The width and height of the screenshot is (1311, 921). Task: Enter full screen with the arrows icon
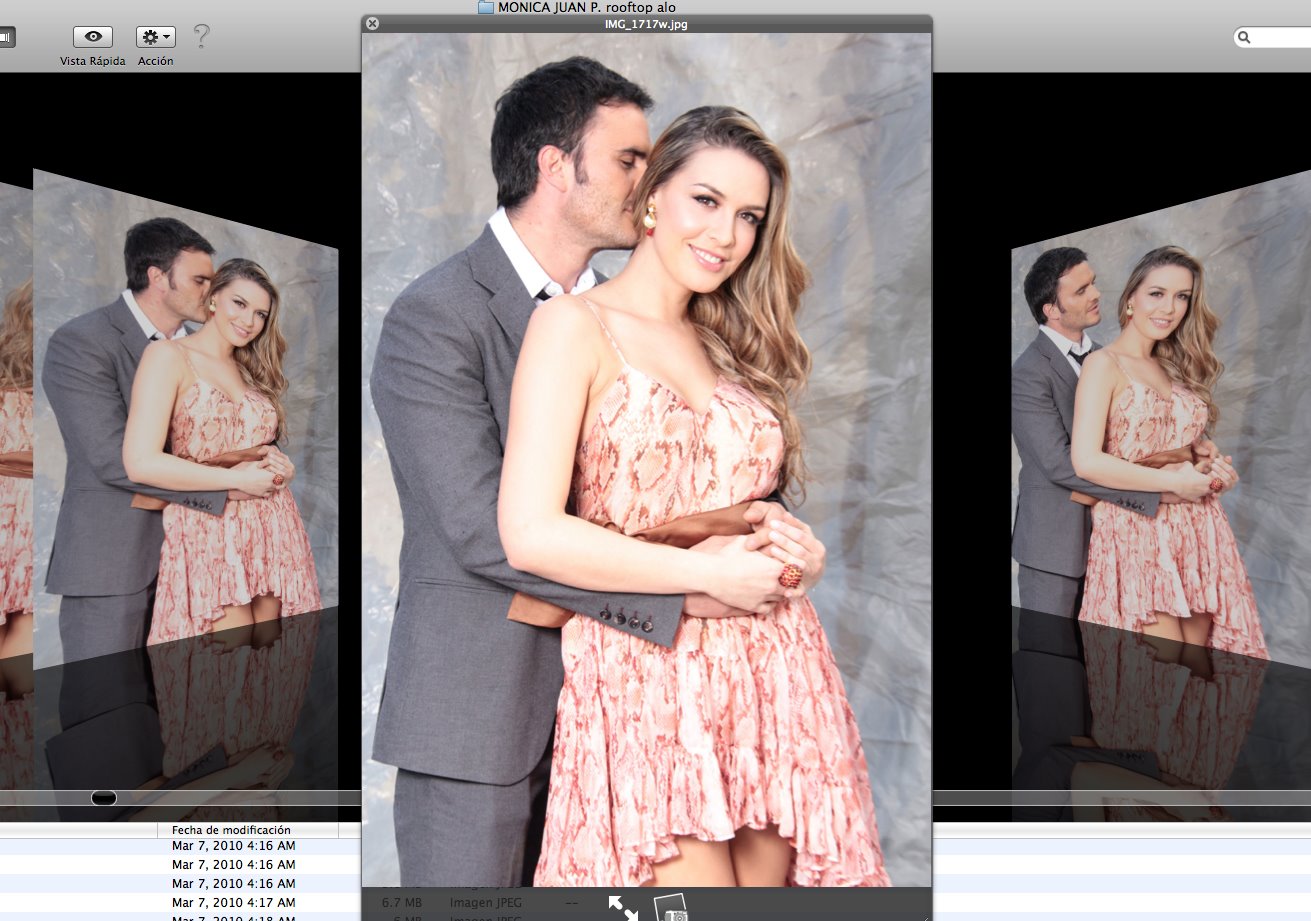point(623,908)
